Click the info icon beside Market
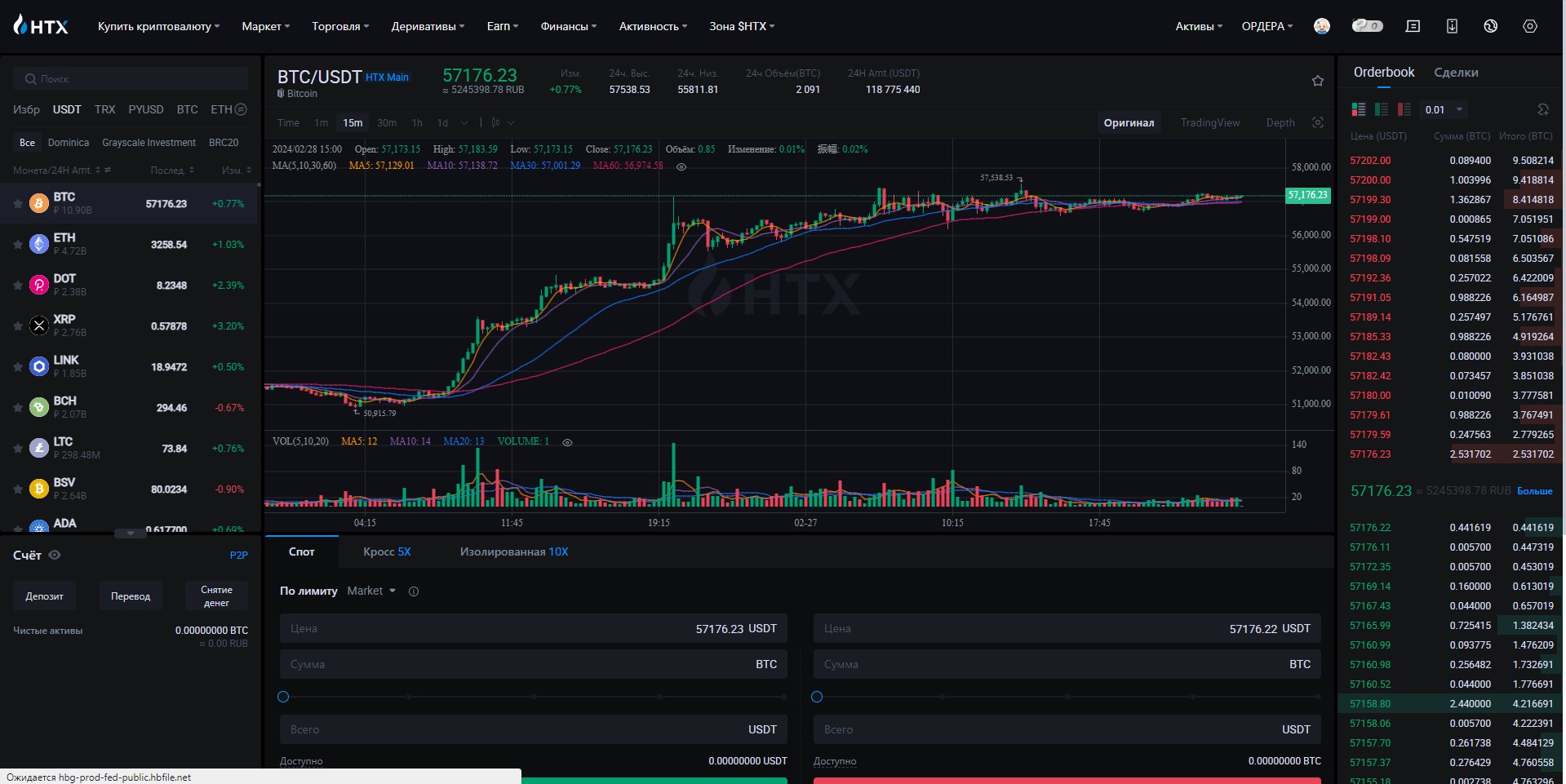 pyautogui.click(x=414, y=591)
